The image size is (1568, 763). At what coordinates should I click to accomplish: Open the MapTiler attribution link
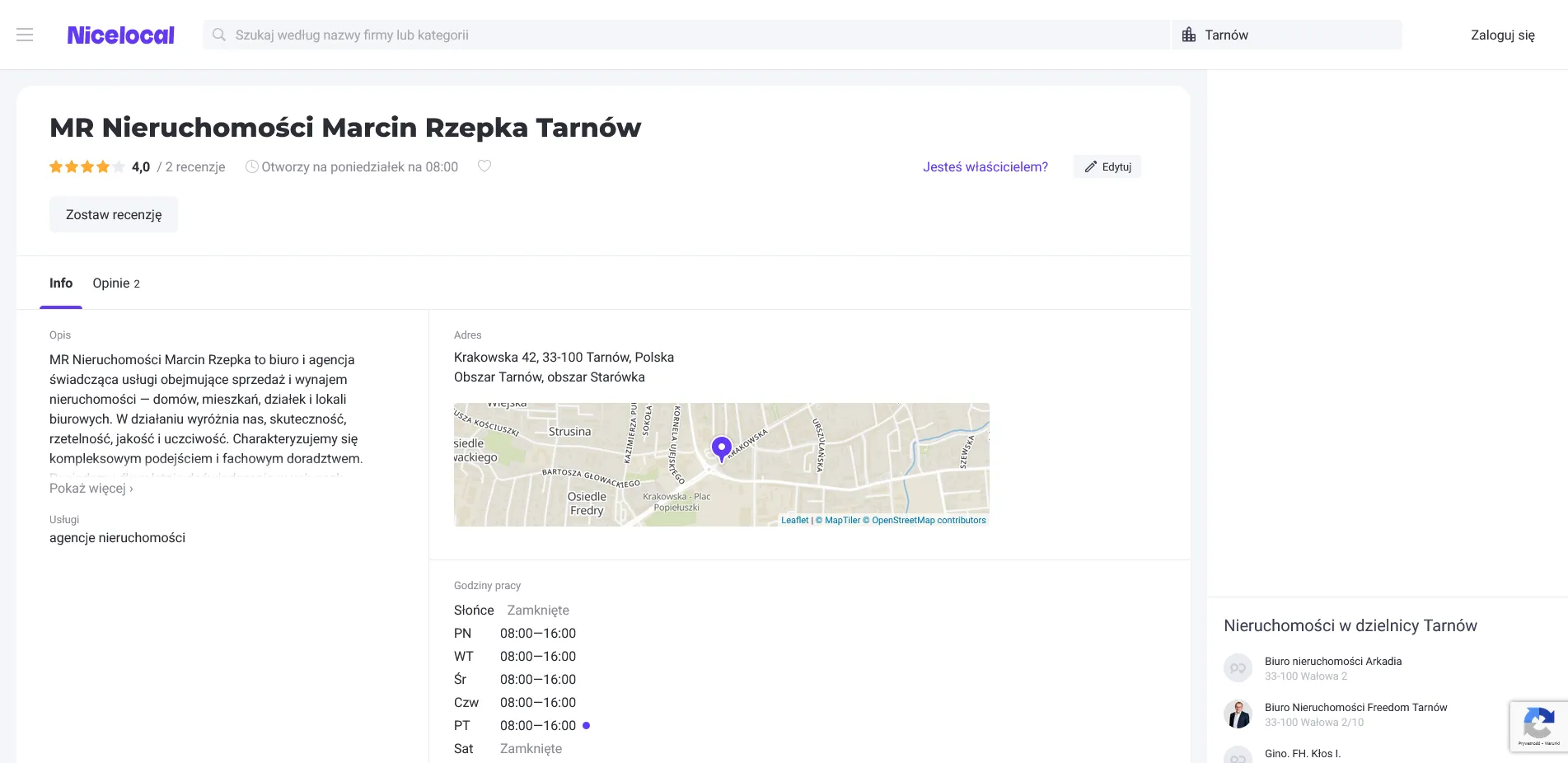point(838,520)
